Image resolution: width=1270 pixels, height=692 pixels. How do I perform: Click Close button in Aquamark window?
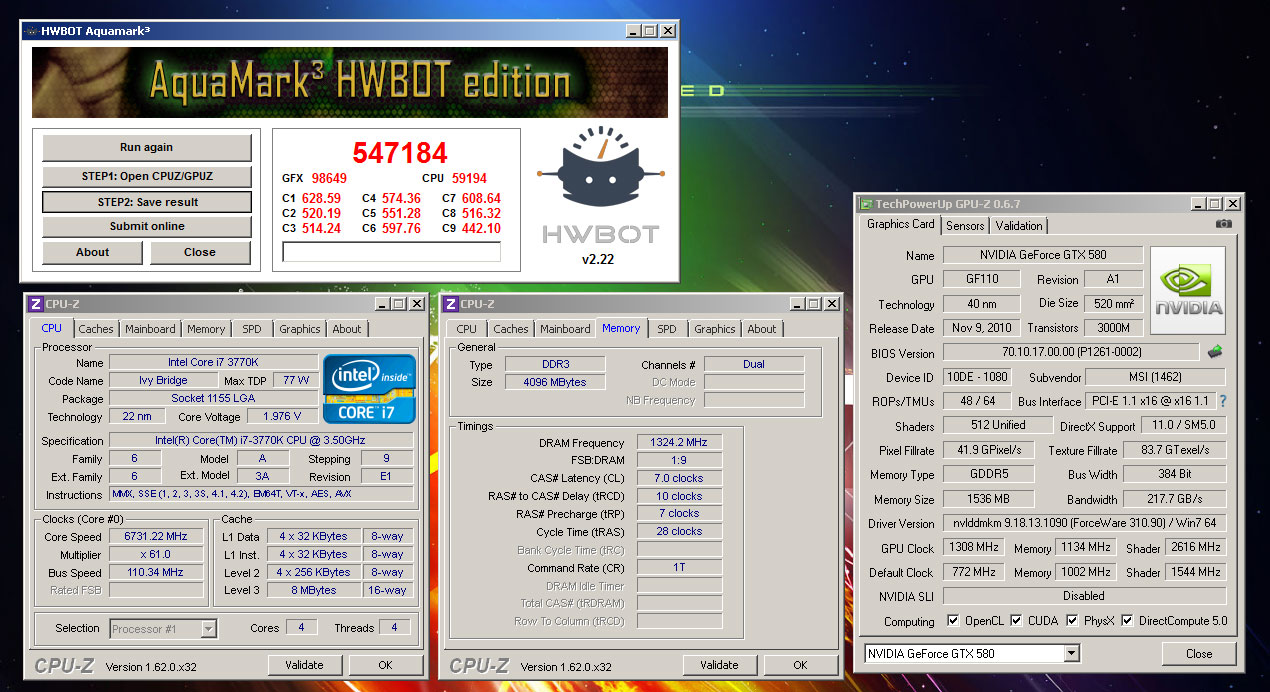[200, 252]
